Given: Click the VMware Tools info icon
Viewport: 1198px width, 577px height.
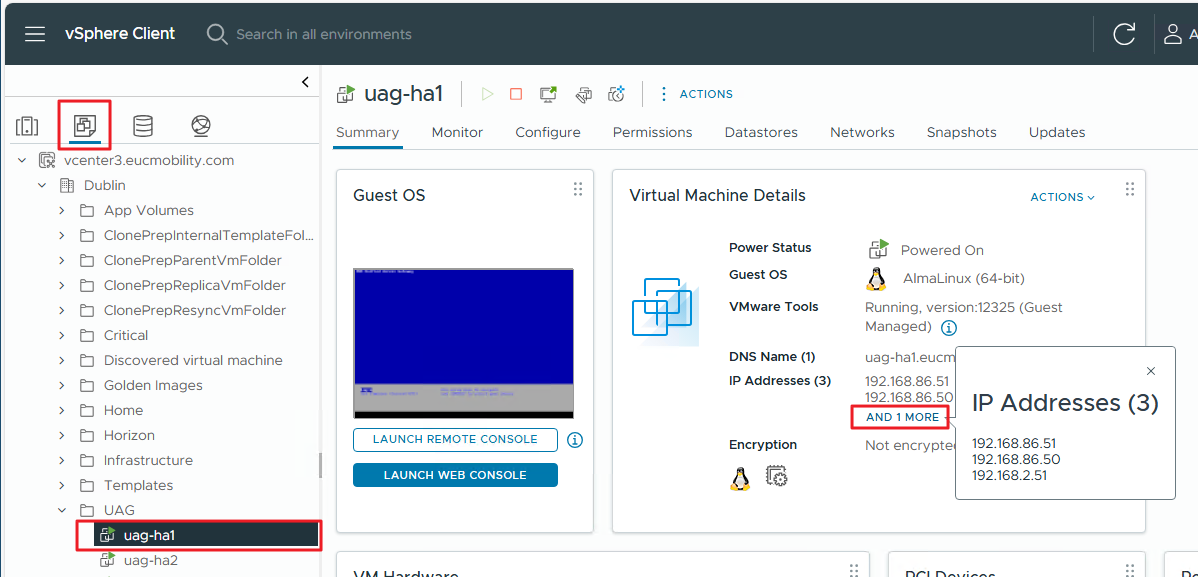Looking at the screenshot, I should coord(949,328).
